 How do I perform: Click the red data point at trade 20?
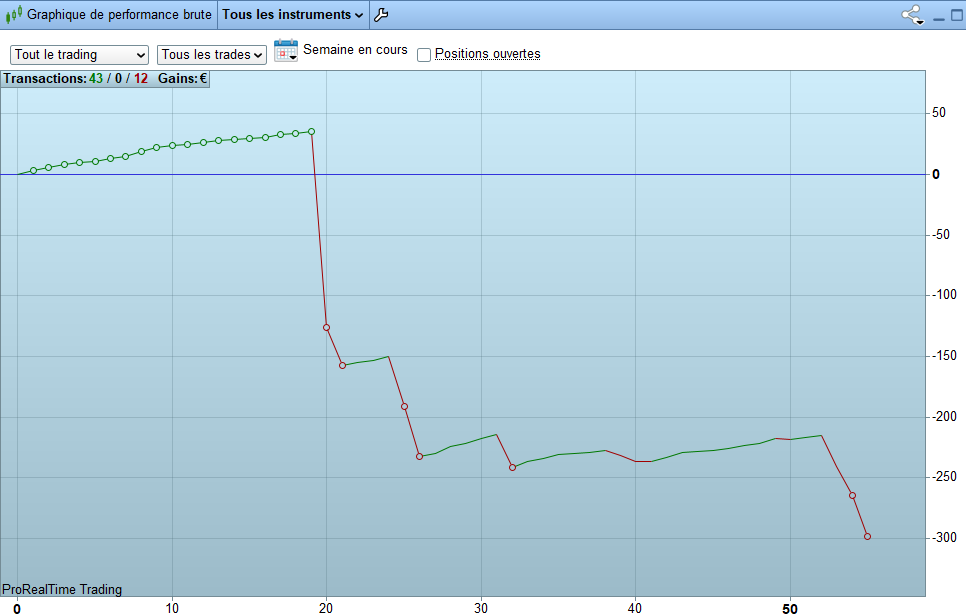coord(327,328)
